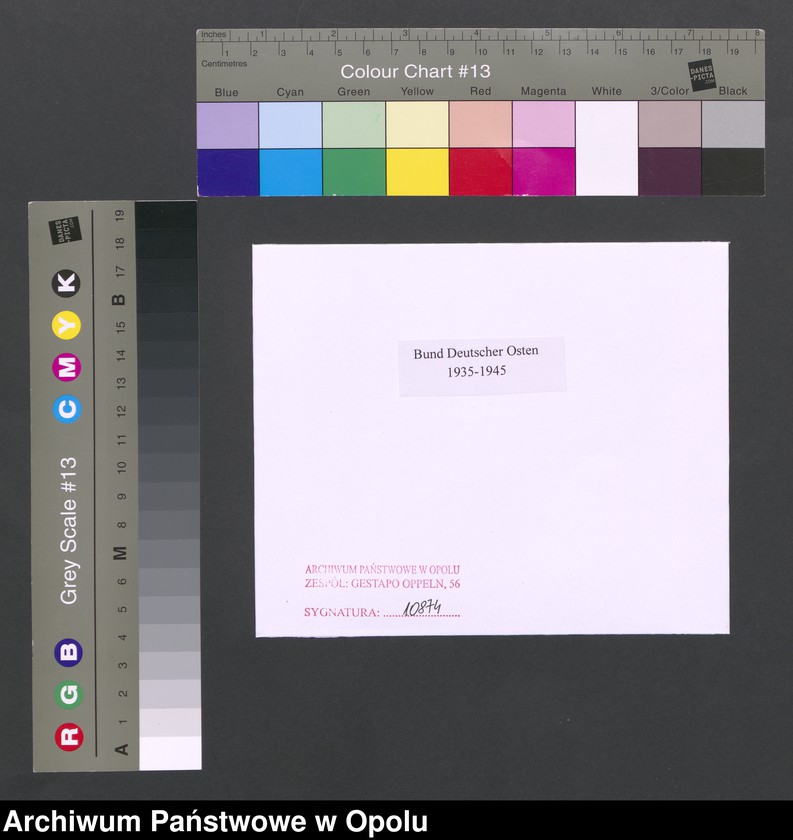This screenshot has height=840, width=793.
Task: Click the Colour Chart #13 title
Action: click(x=415, y=72)
